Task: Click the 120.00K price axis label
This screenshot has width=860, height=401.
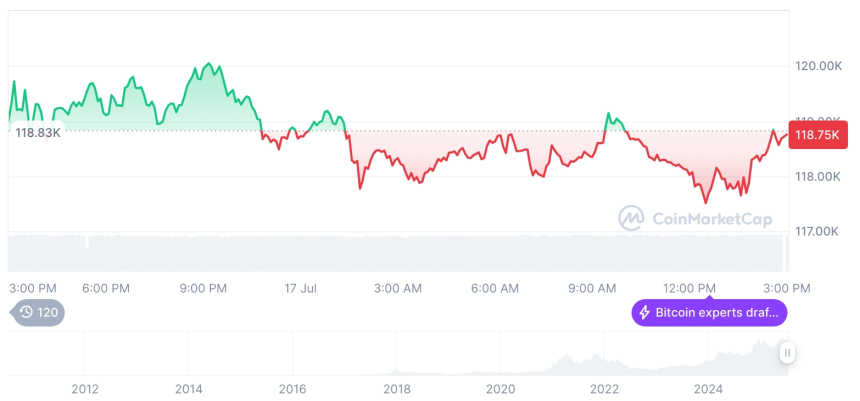Action: (x=818, y=66)
